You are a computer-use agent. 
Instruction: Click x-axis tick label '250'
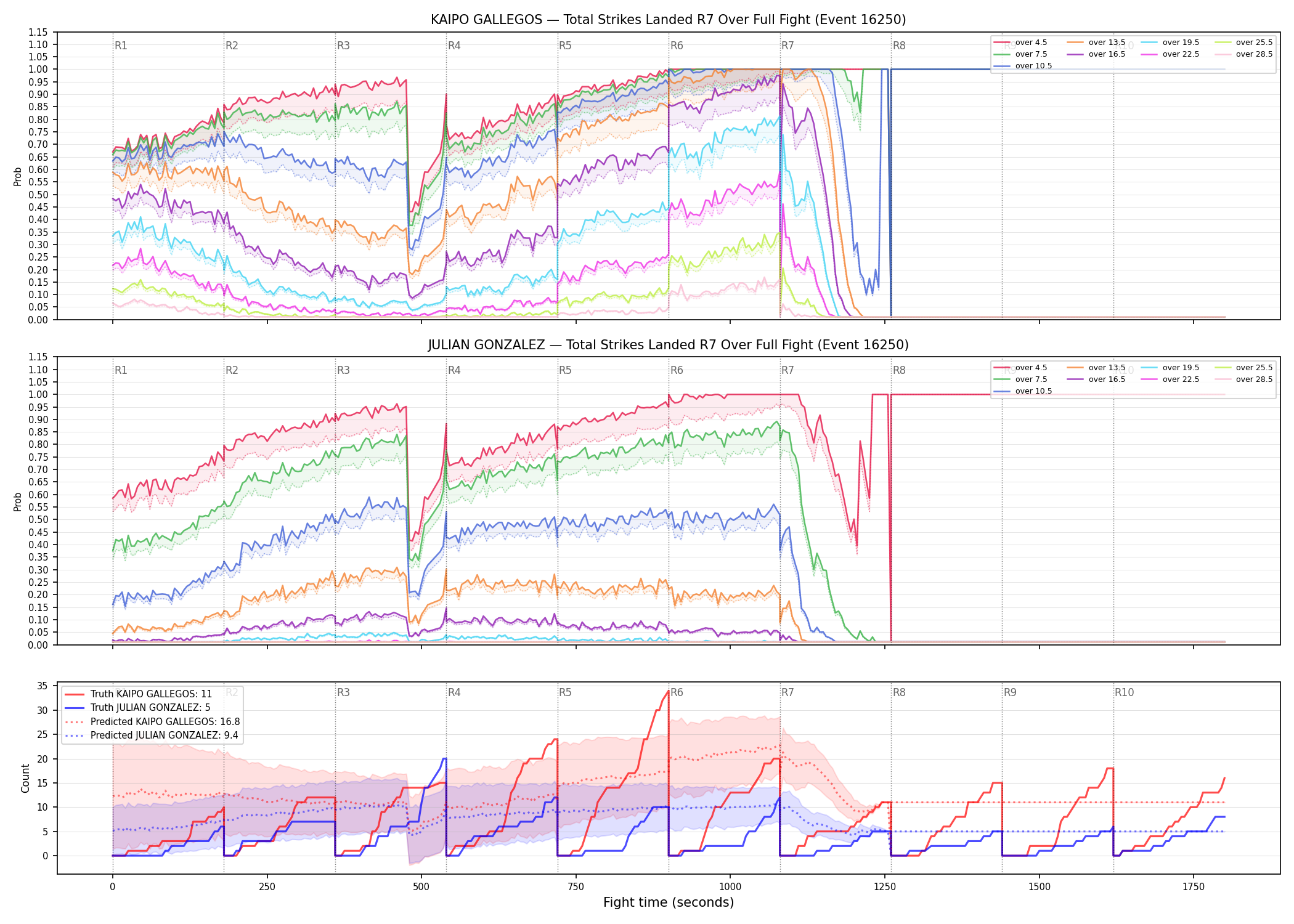pyautogui.click(x=267, y=887)
